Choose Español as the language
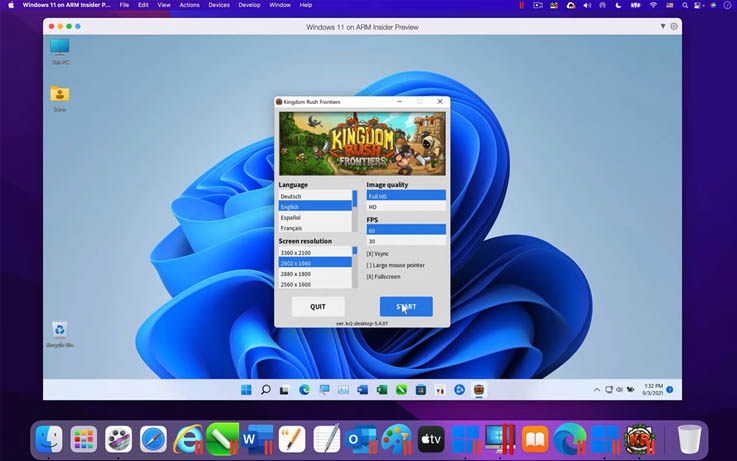Screen dimensions: 737x461 tap(315, 218)
